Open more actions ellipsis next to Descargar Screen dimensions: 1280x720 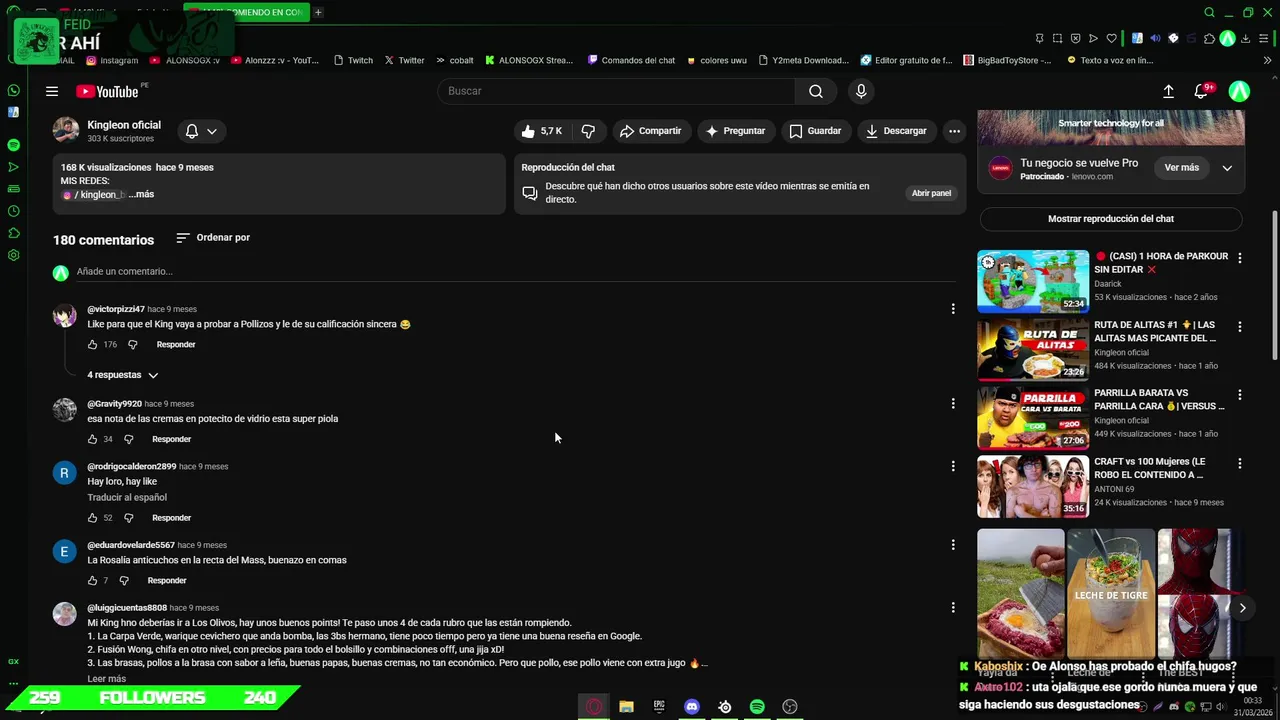click(954, 131)
